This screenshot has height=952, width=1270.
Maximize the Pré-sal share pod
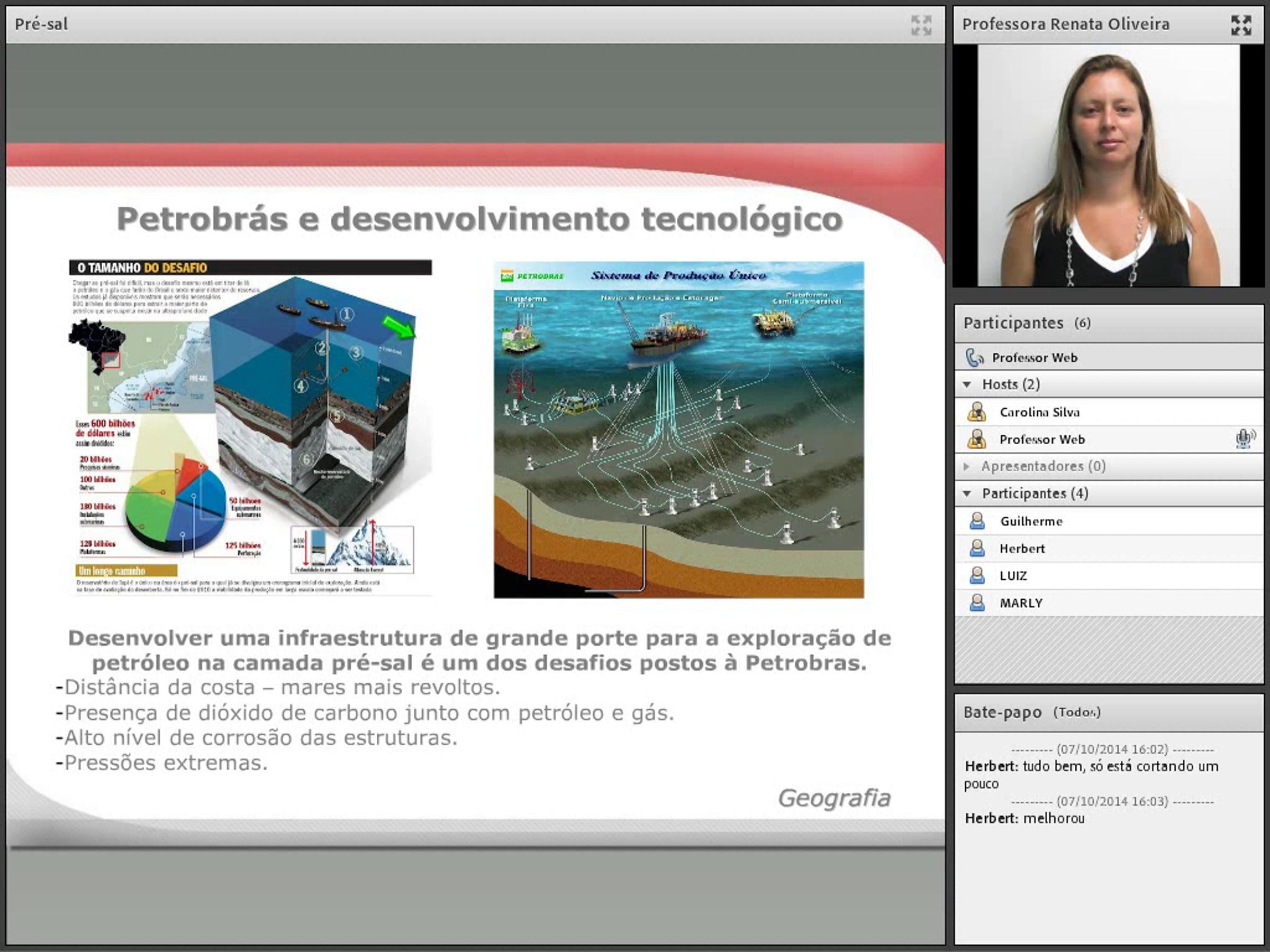point(921,25)
